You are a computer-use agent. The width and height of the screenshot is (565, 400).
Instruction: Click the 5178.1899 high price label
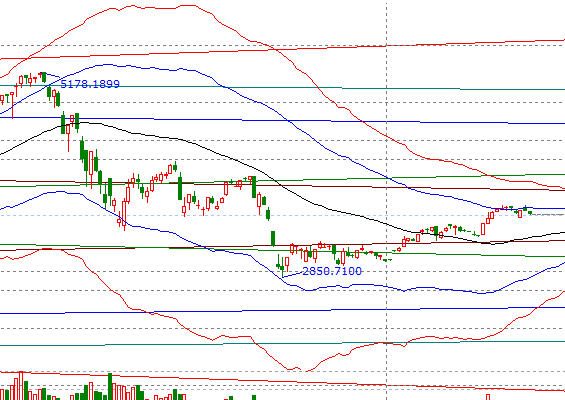pos(90,84)
